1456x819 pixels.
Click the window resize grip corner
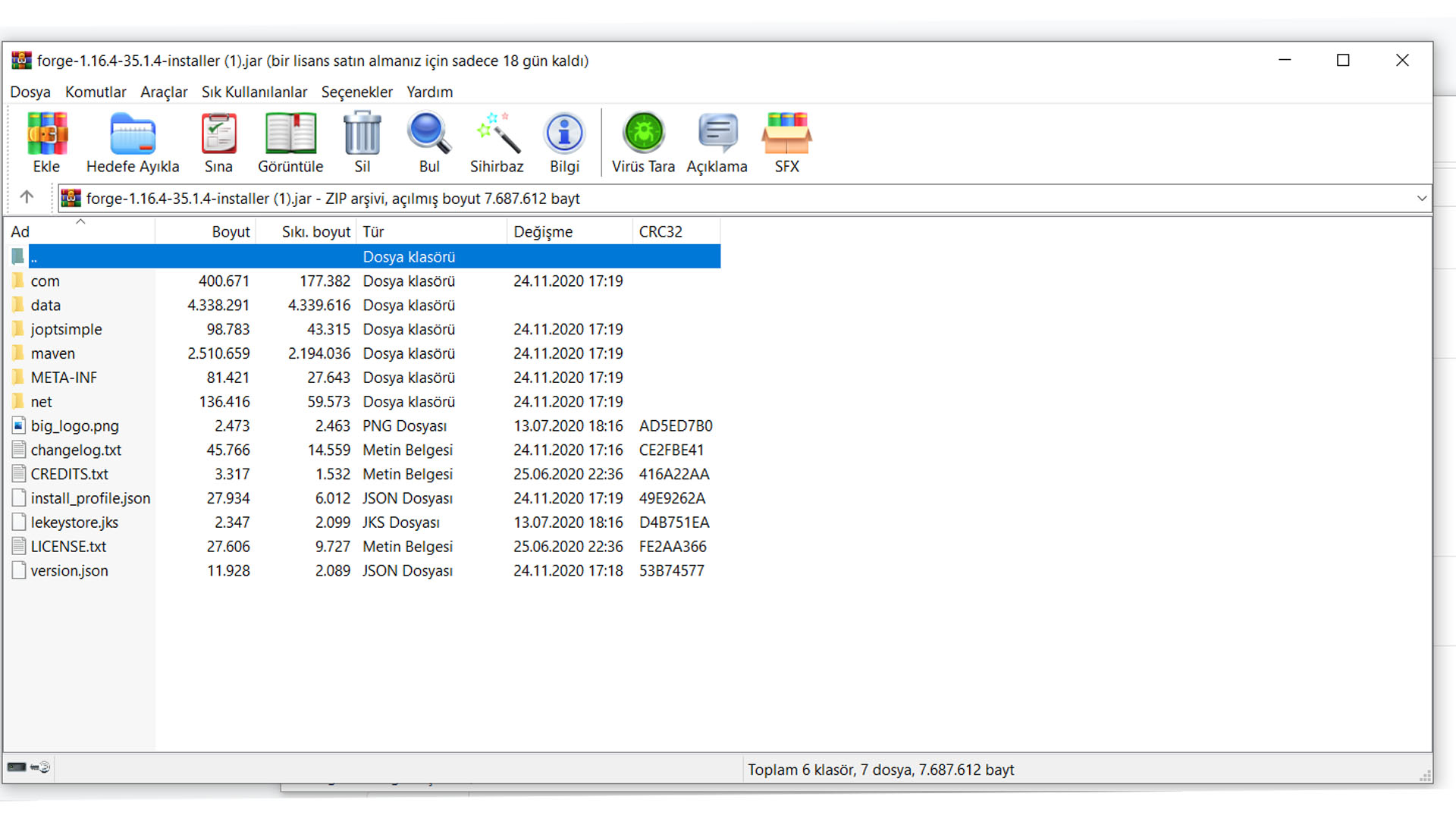point(1425,776)
